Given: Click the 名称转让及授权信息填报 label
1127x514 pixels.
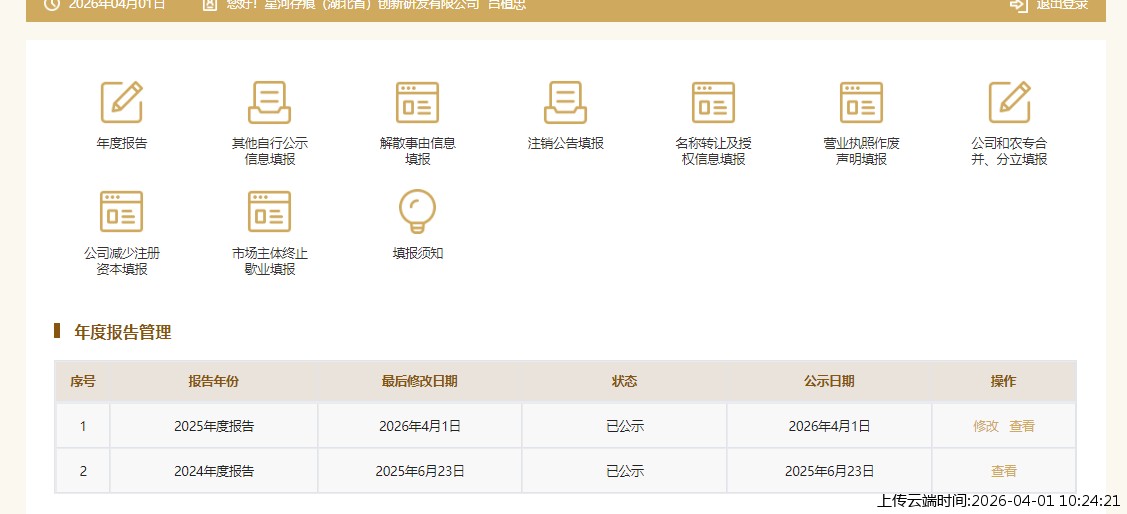Looking at the screenshot, I should (714, 151).
